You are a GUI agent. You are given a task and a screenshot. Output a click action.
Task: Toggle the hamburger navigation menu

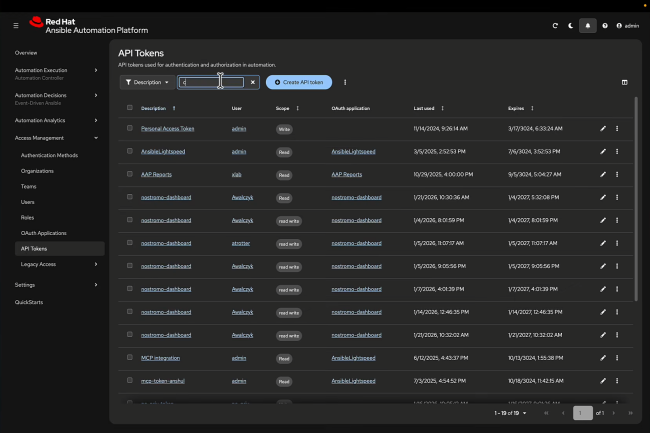16,26
